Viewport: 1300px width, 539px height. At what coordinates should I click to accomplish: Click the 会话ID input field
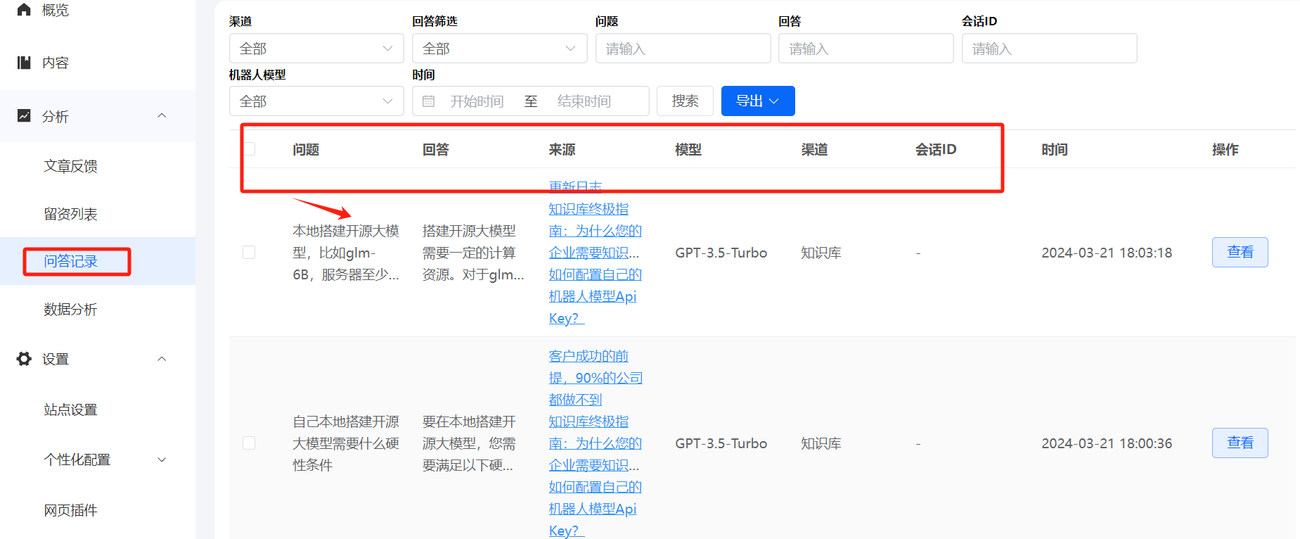click(1049, 48)
